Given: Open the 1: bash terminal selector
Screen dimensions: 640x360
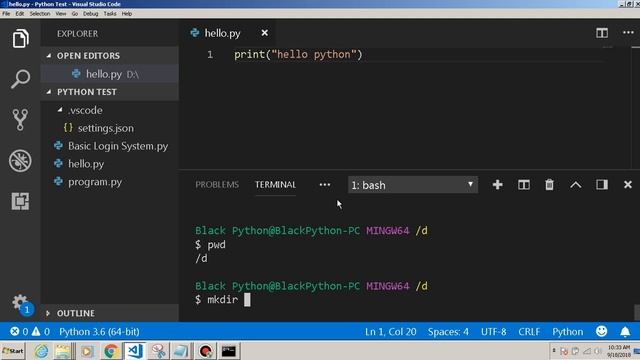Looking at the screenshot, I should (413, 185).
